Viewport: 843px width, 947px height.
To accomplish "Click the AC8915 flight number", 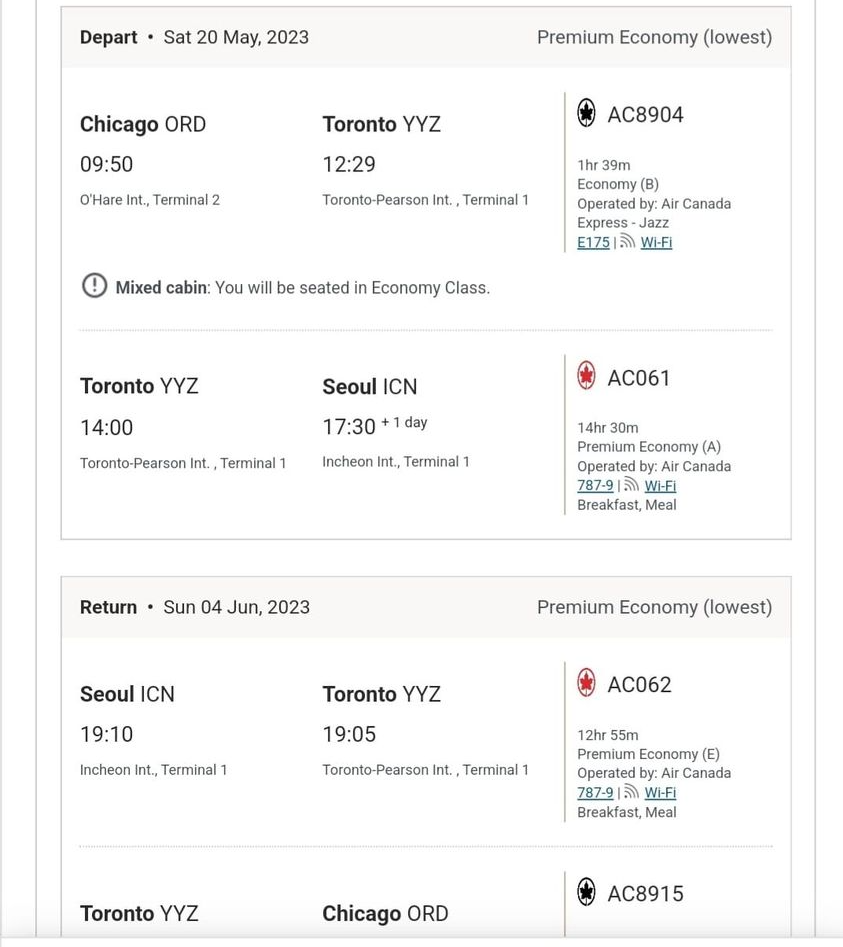I will click(646, 893).
